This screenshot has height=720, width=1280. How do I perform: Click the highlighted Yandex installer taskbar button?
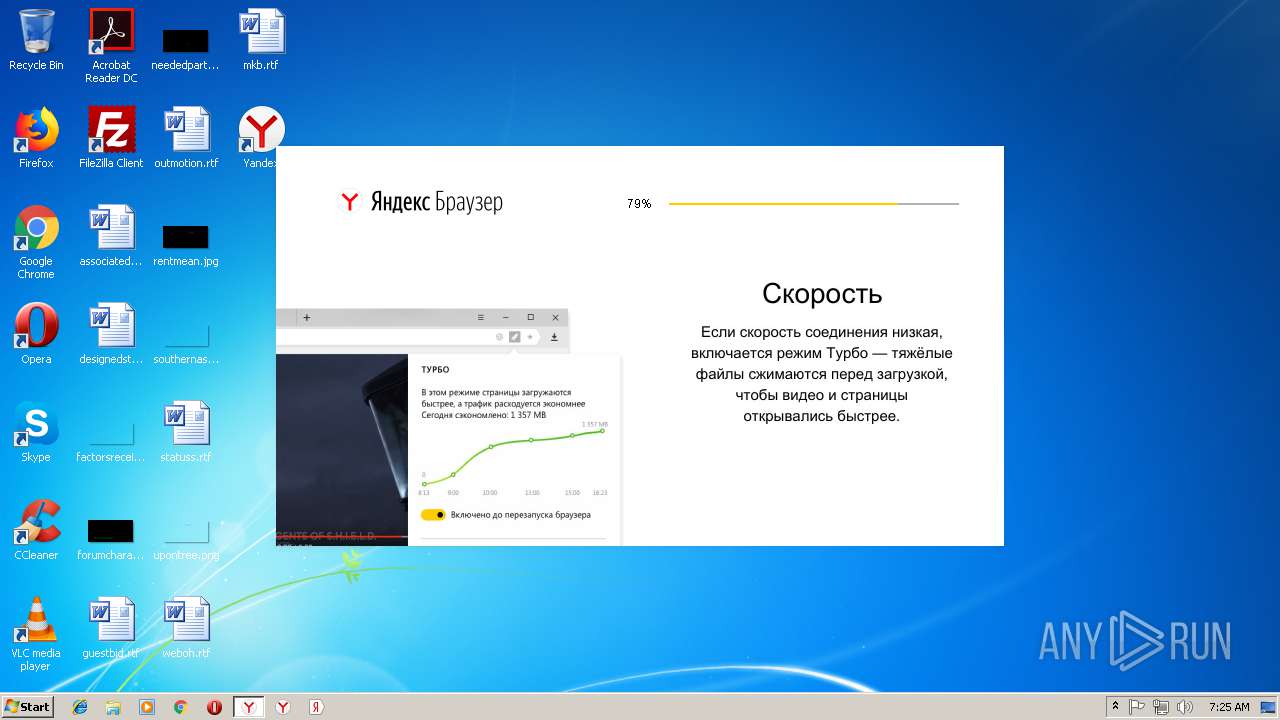pos(249,707)
